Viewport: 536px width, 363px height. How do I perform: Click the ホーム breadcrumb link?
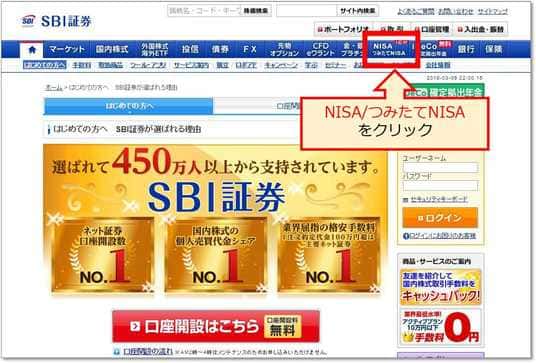tap(54, 88)
